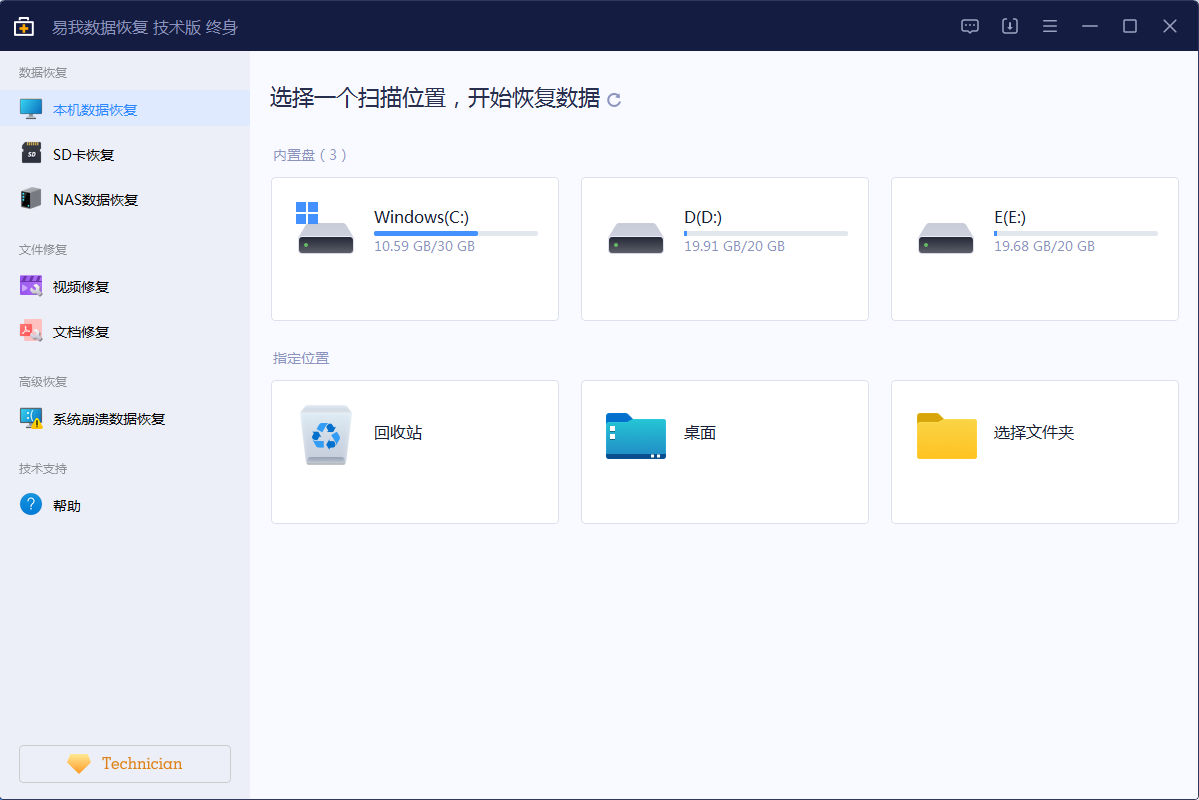
Task: Click the app logo in title bar
Action: [24, 26]
